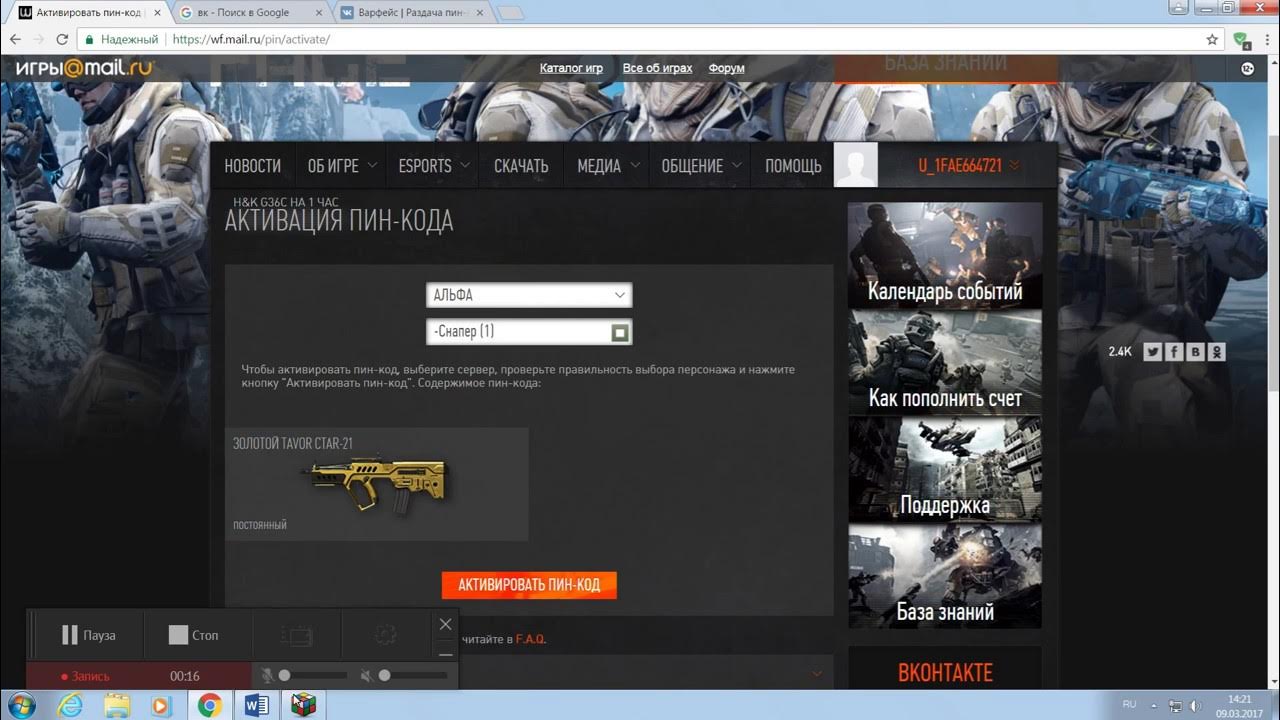Focus the Chrome address bar URL
This screenshot has width=1280, height=720.
[251, 40]
